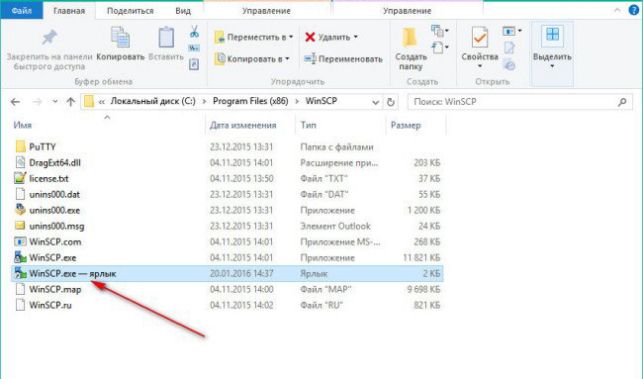This screenshot has width=643, height=379.
Task: Click the 9 698 КБ size cell
Action: tap(423, 289)
